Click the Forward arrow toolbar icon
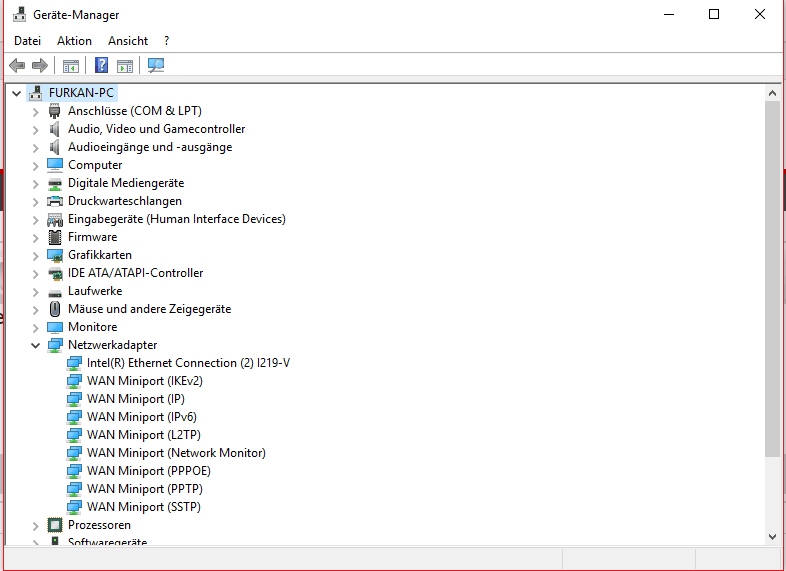 coord(40,65)
